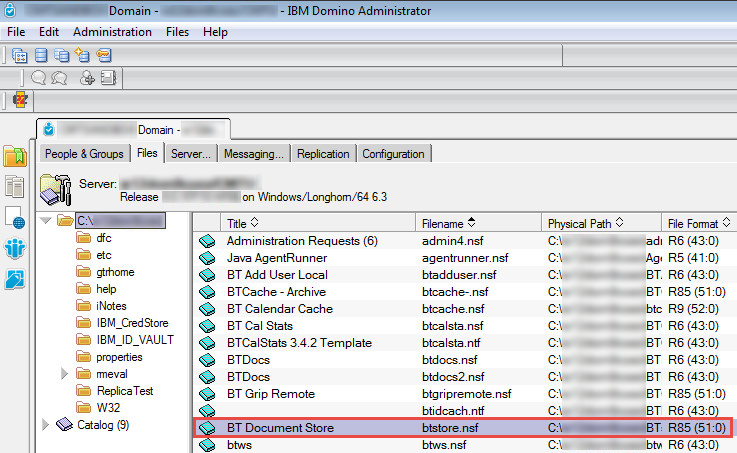The height and width of the screenshot is (453, 737).
Task: Select the dfc folder
Action: point(104,238)
